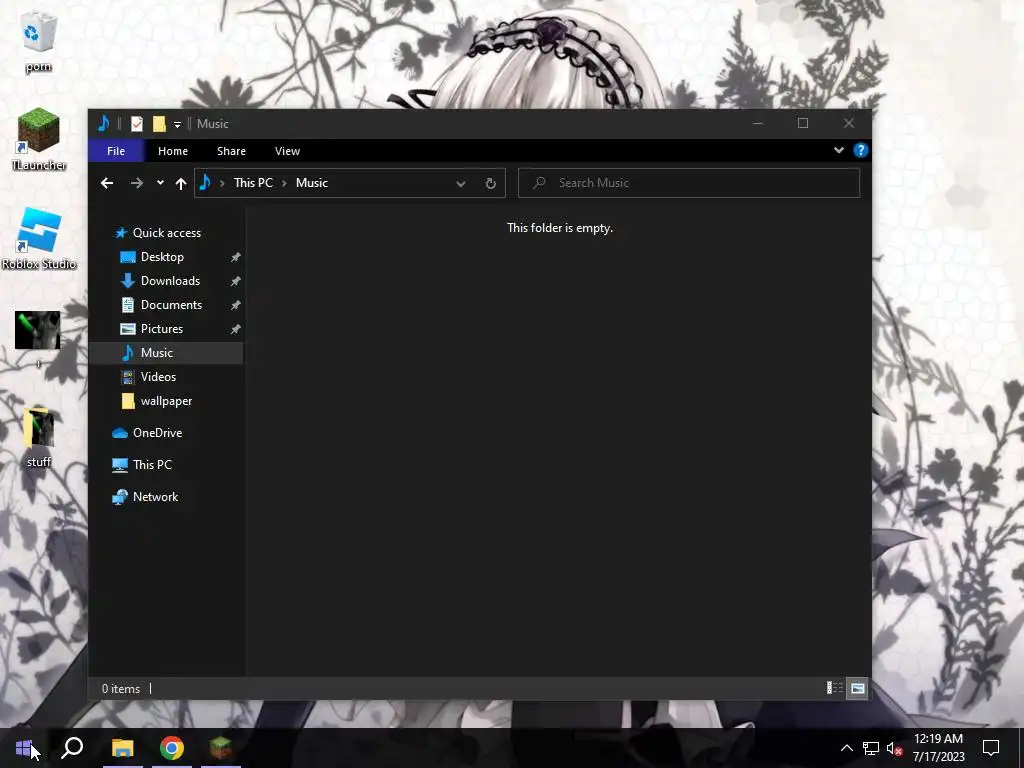1024x768 pixels.
Task: Select the dark image file above stuff
Action: (38, 332)
